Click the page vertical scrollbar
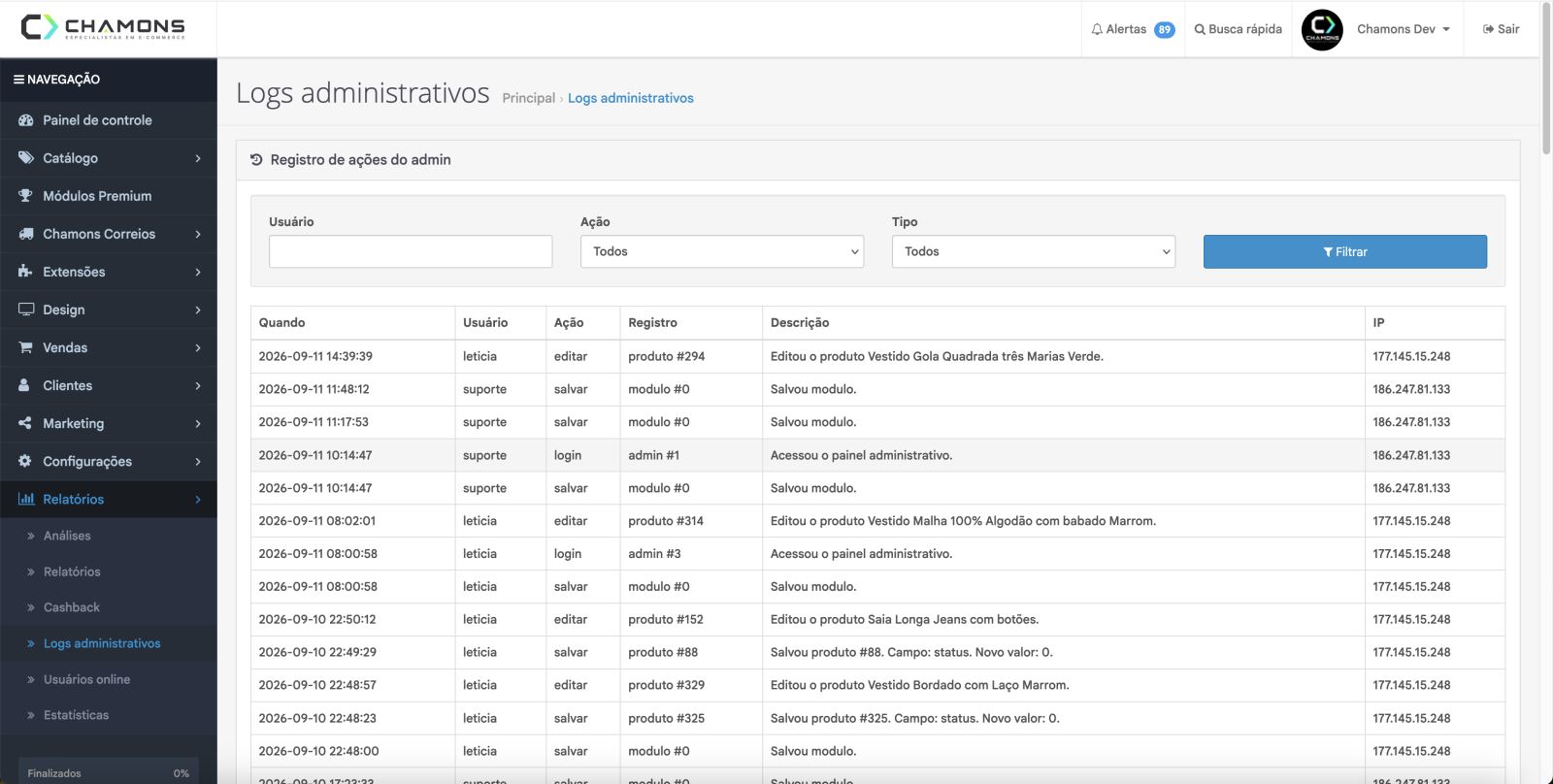The image size is (1553, 784). (1546, 78)
